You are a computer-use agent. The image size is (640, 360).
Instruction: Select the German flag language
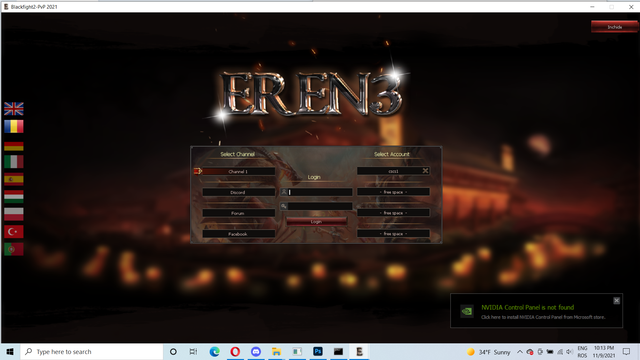14,146
